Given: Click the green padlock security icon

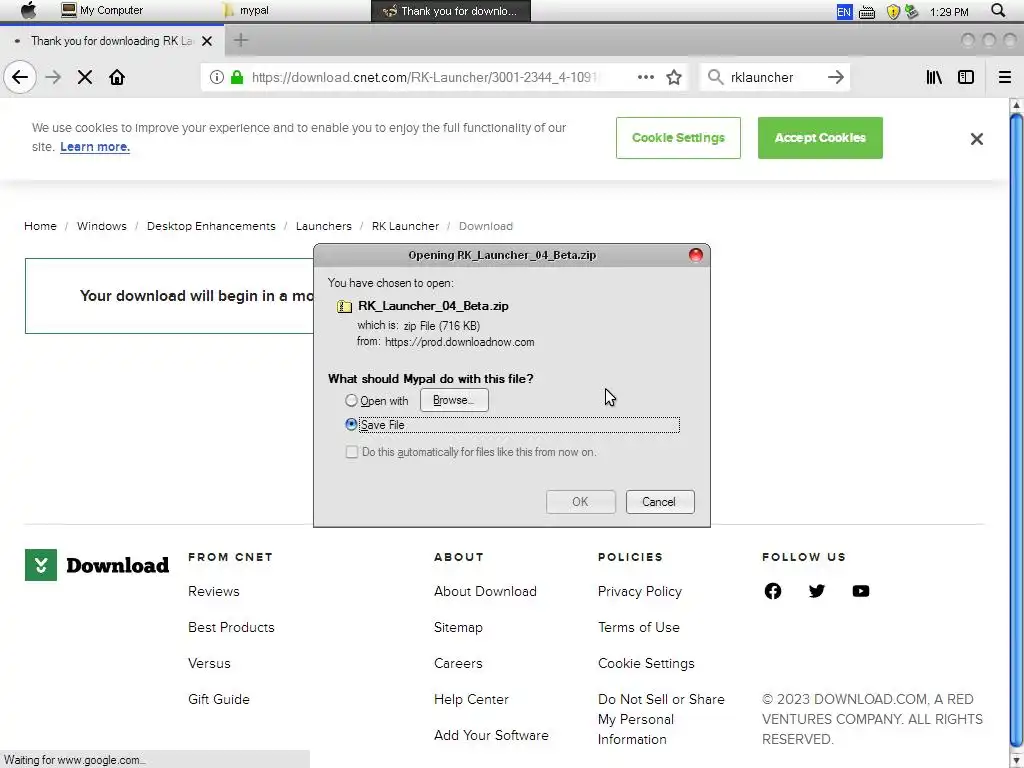Looking at the screenshot, I should pos(237,77).
